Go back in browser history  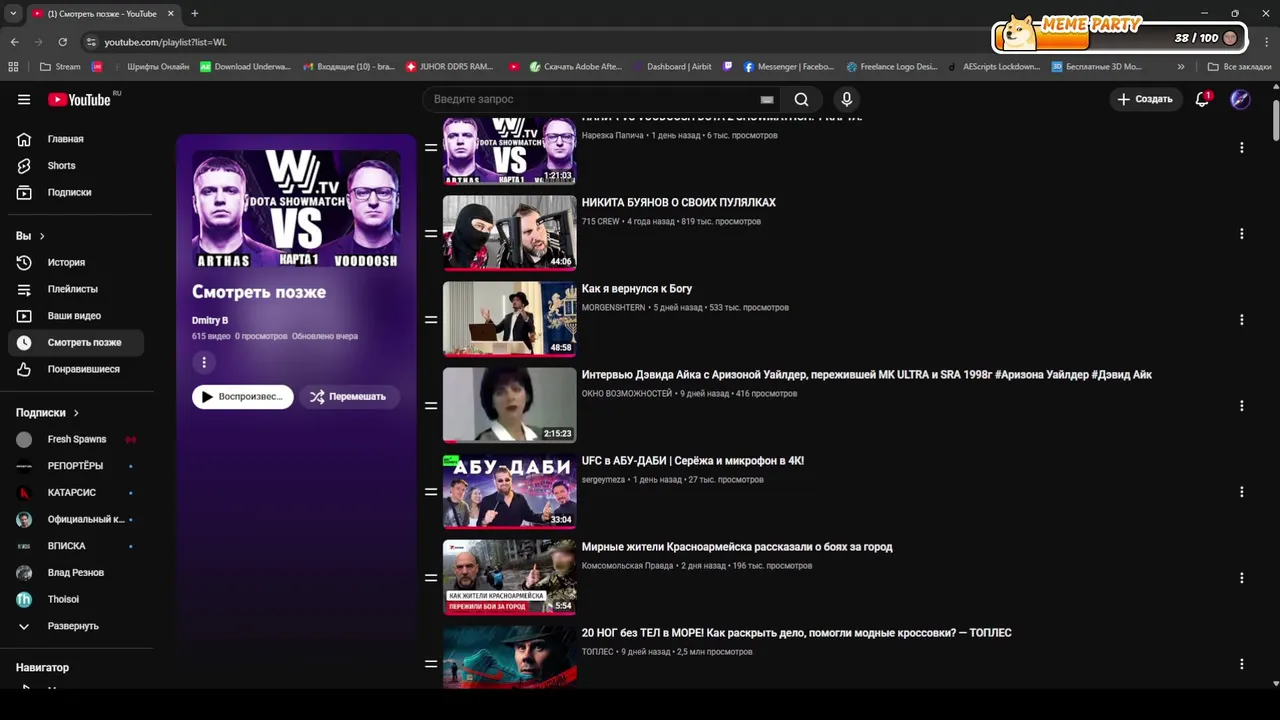tap(14, 42)
